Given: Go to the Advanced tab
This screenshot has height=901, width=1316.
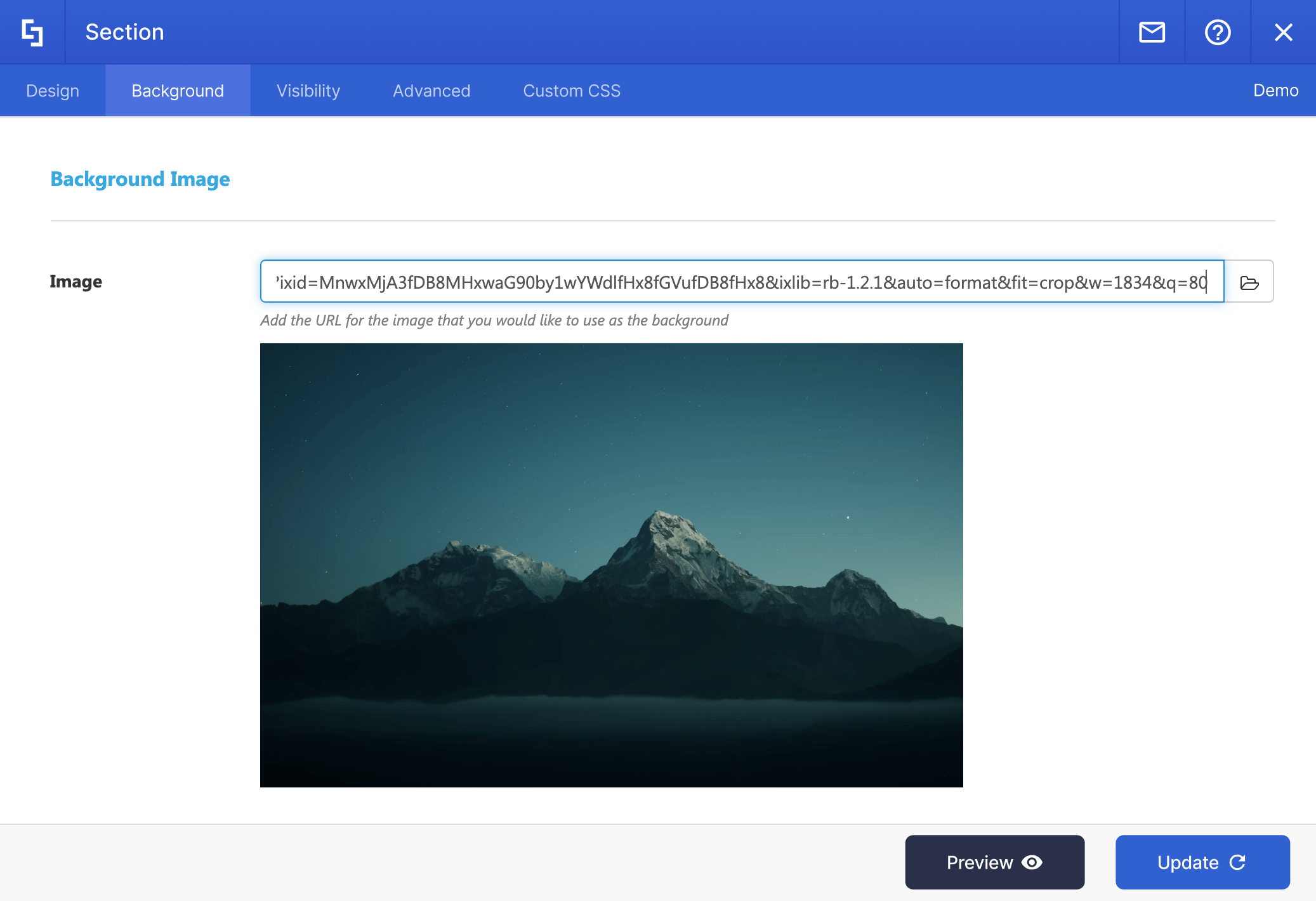Looking at the screenshot, I should [x=431, y=91].
